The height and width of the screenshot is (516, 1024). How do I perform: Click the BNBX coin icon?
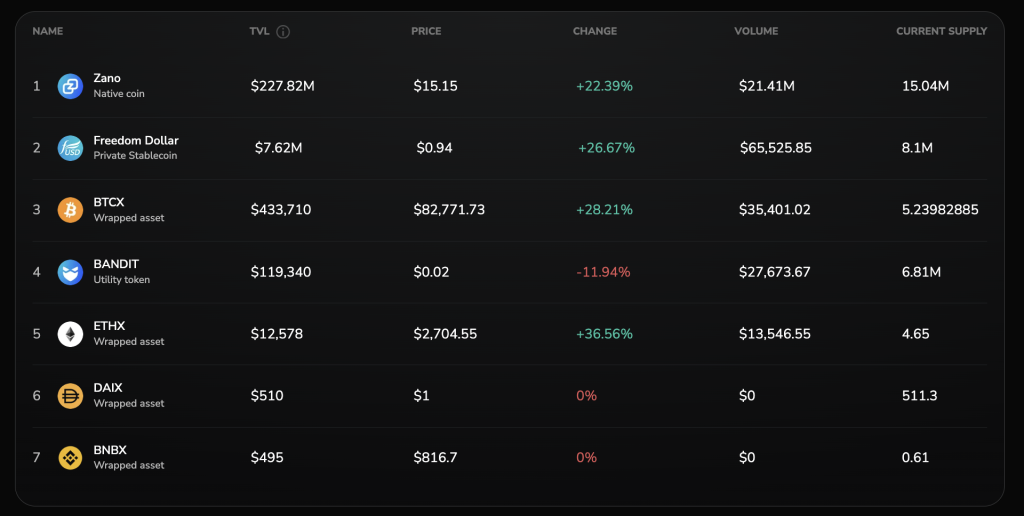coord(70,458)
